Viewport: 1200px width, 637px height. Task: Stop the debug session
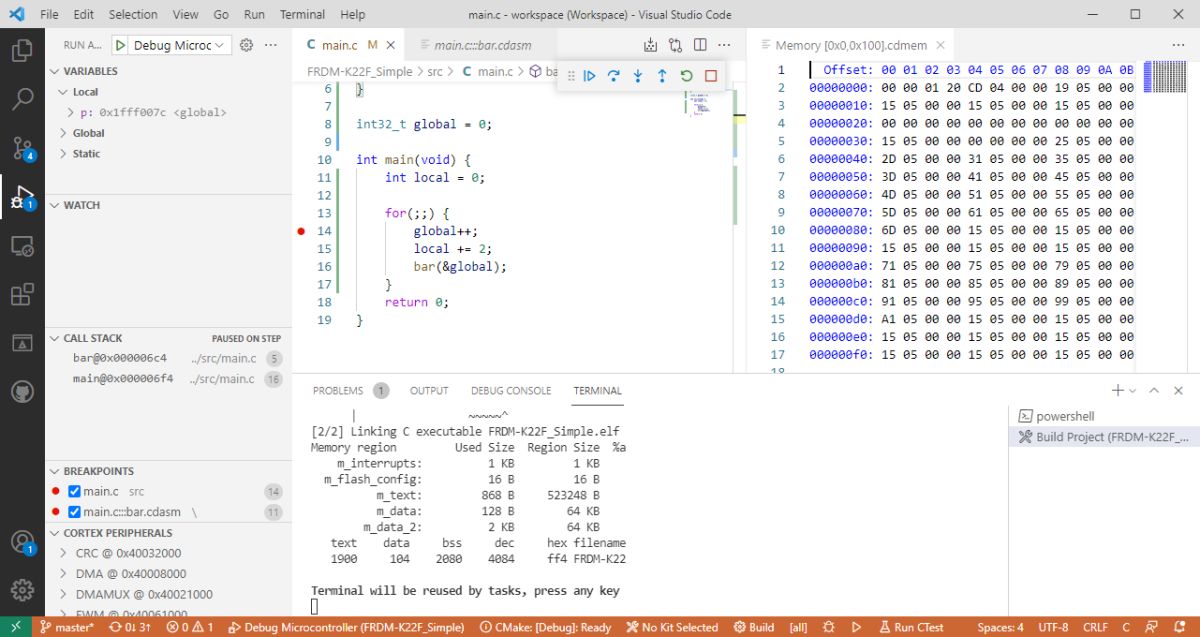711,76
